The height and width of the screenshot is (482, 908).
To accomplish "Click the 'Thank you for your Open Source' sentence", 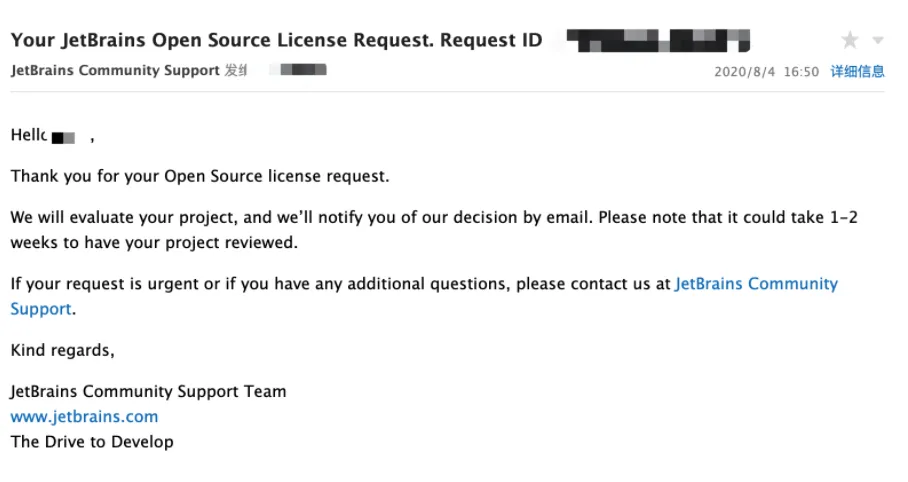I will coord(199,177).
